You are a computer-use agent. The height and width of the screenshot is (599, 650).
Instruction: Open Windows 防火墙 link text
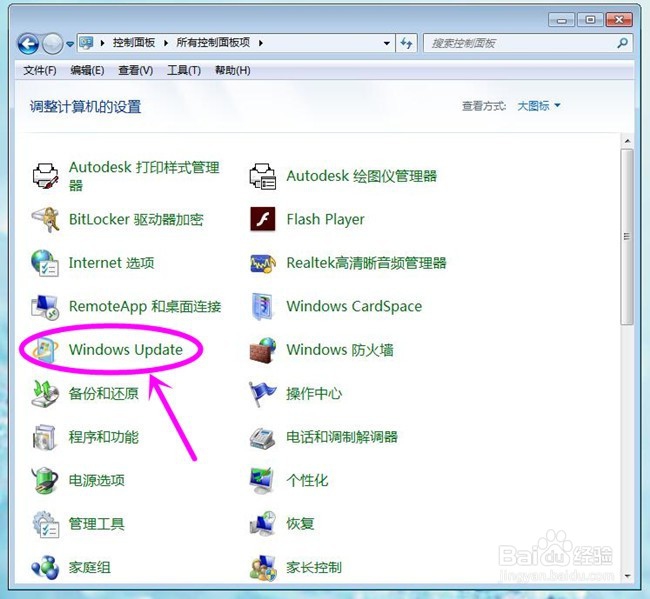340,350
